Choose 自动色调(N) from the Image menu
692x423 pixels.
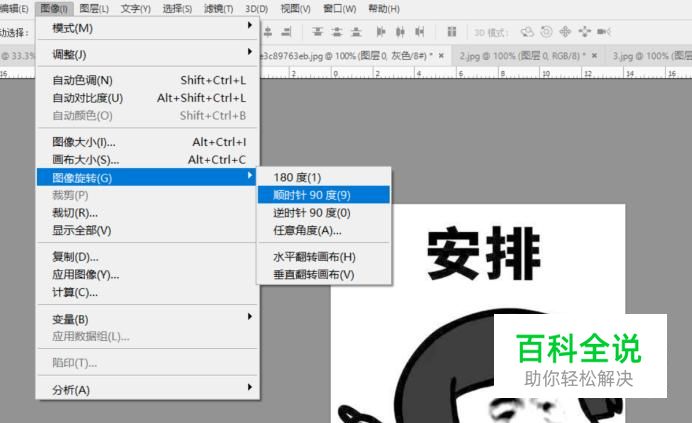[147, 80]
